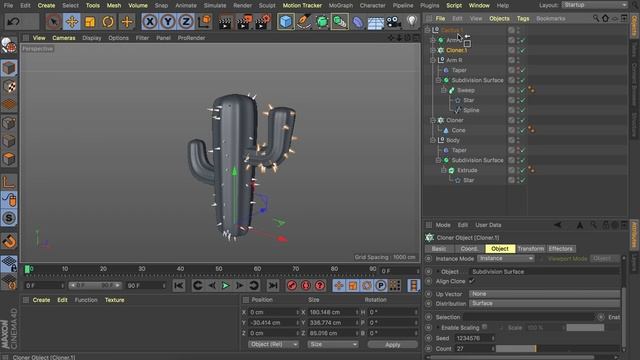
Task: Adjust the Count slider
Action: pos(557,349)
